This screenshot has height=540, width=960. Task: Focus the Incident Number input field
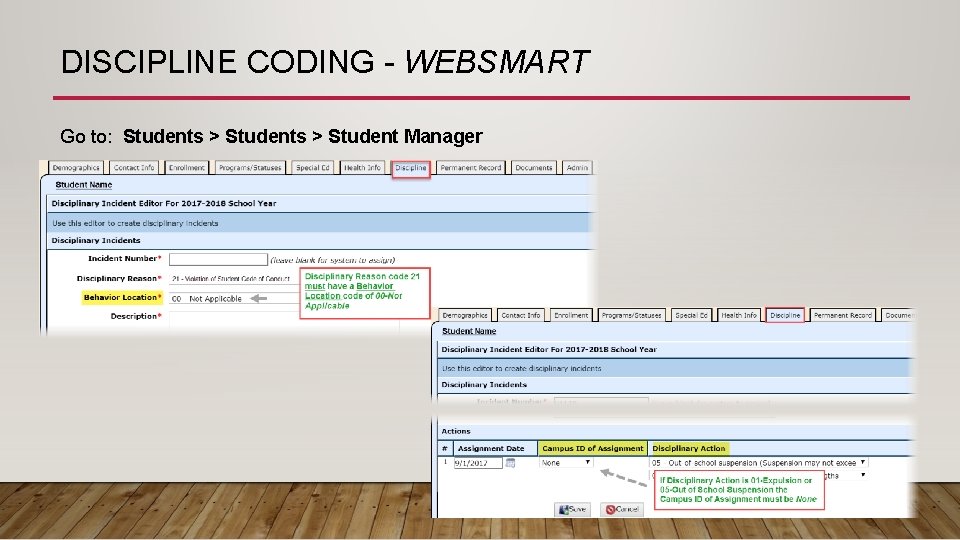219,259
